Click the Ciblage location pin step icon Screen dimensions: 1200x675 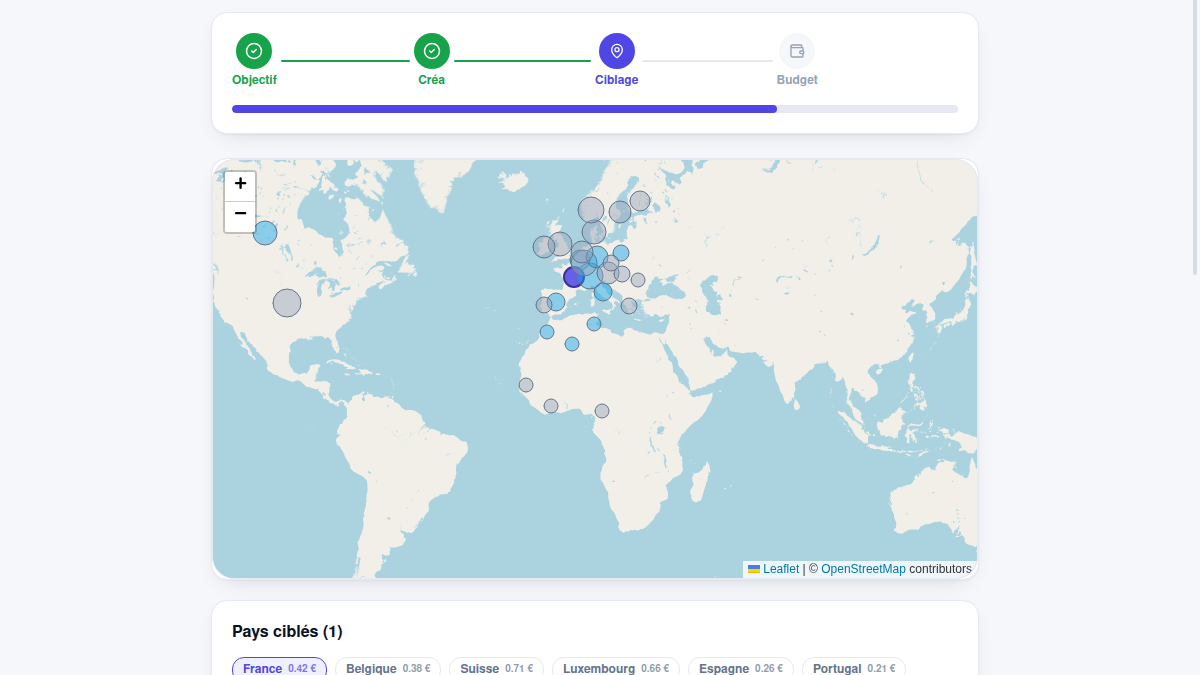(617, 51)
